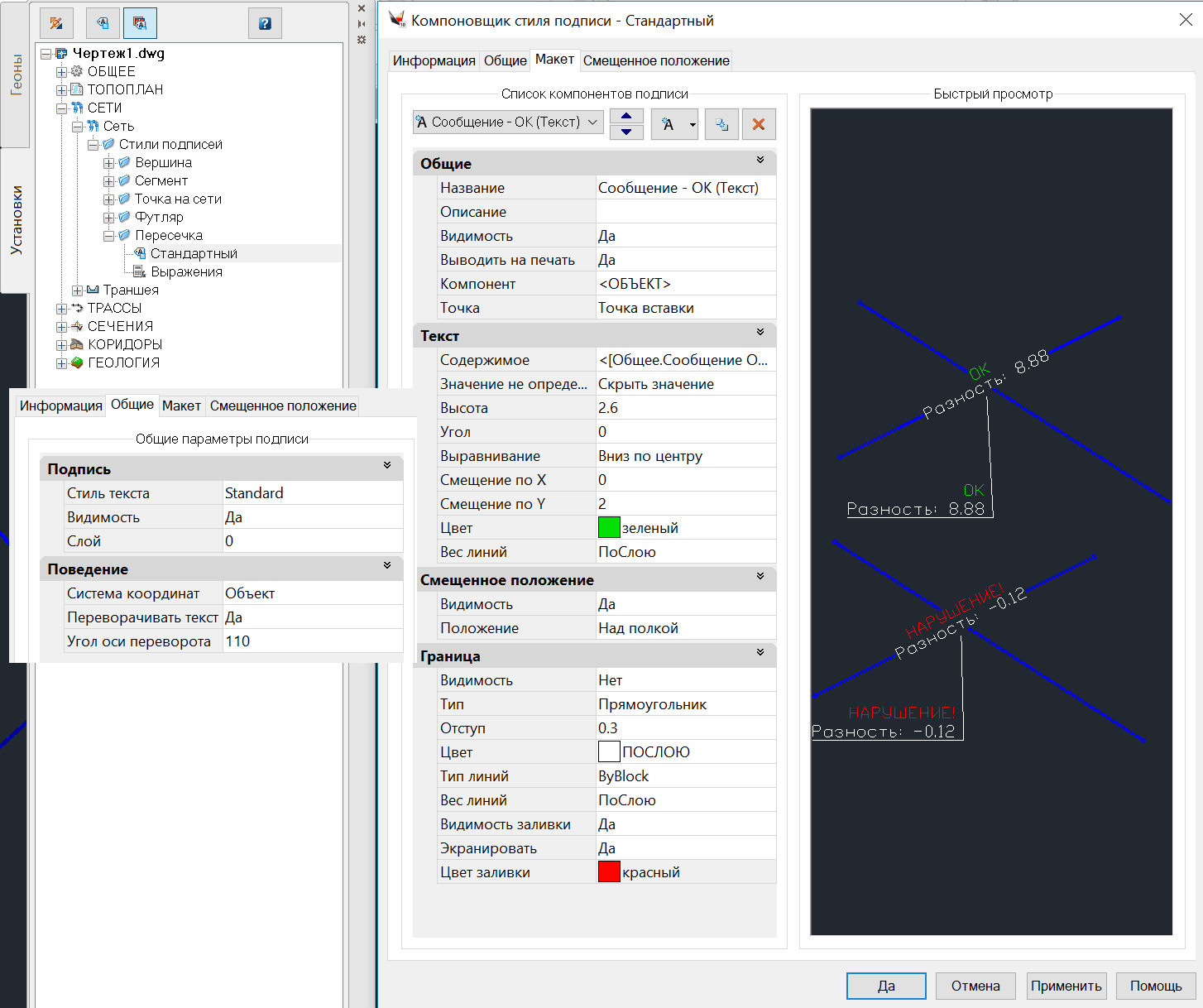The height and width of the screenshot is (1008, 1203).
Task: Click the highlighted label-styles toolbar icon
Action: [140, 24]
